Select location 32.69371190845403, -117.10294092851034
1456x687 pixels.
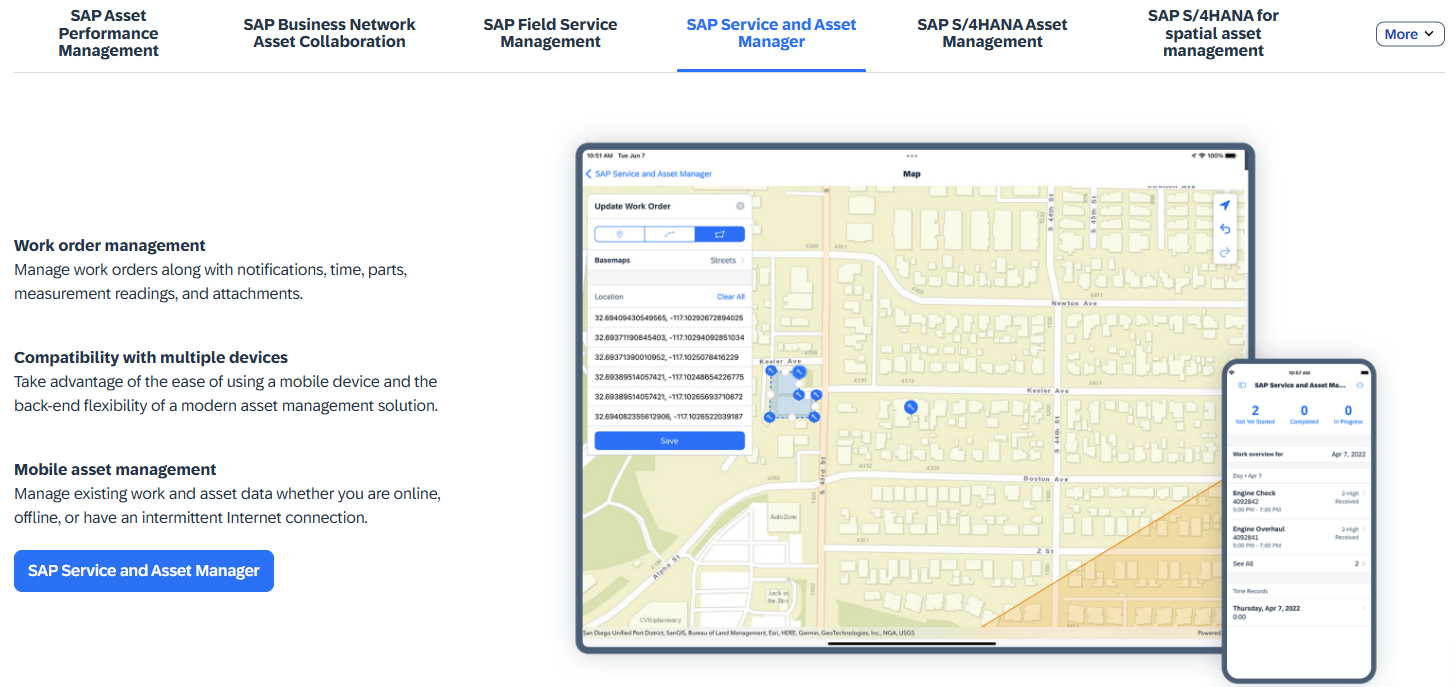coord(670,337)
